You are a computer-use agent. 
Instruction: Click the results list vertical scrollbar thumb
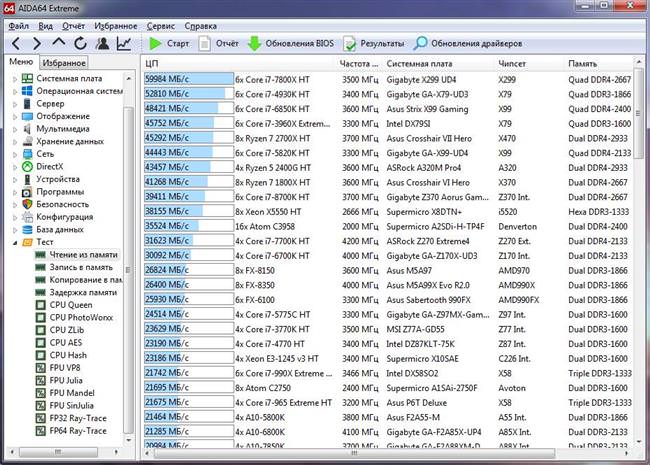pos(639,113)
